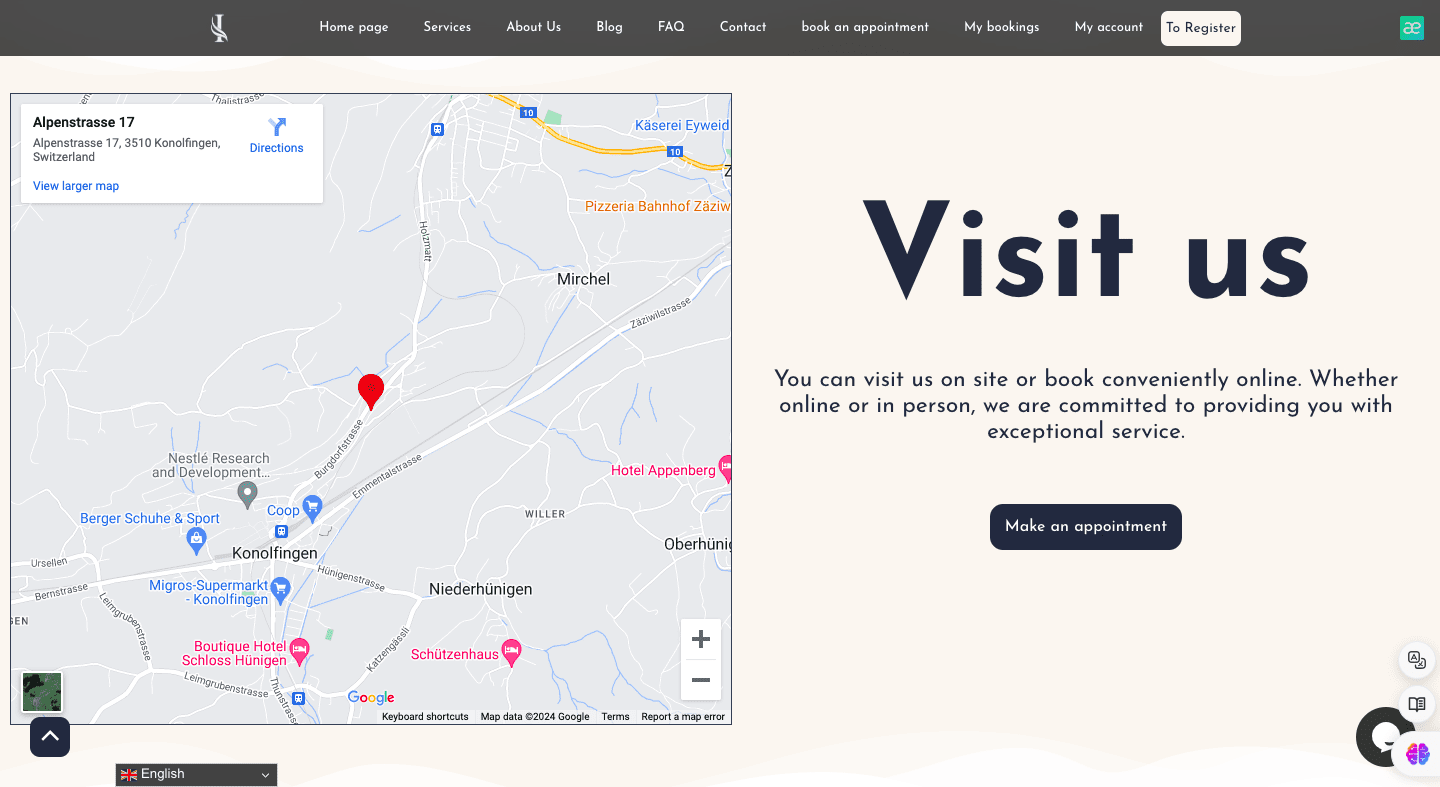Viewport: 1440px width, 787px height.
Task: Navigate to the Blog page
Action: coord(609,27)
